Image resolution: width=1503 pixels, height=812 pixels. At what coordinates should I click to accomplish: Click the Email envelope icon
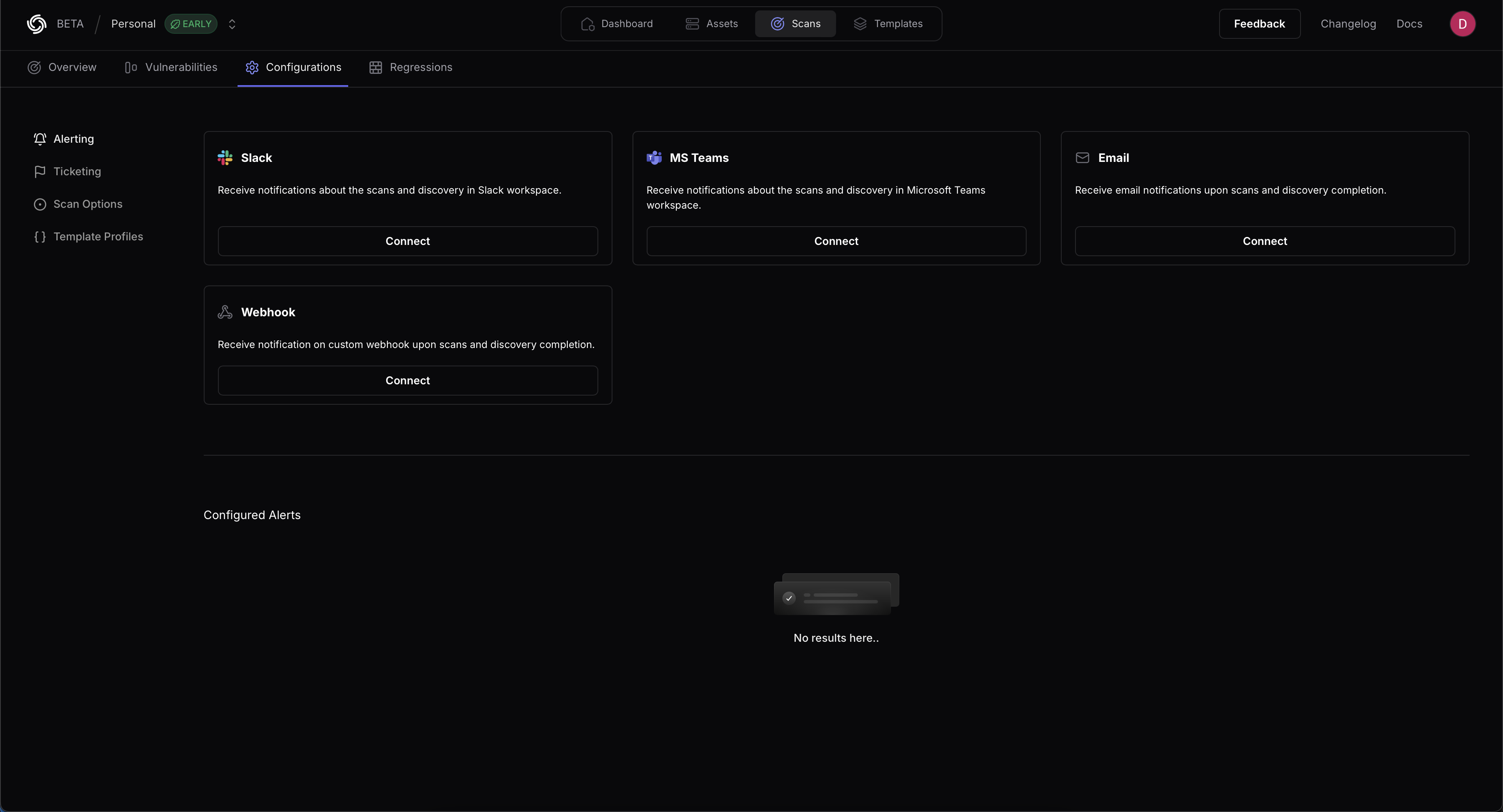coord(1082,158)
